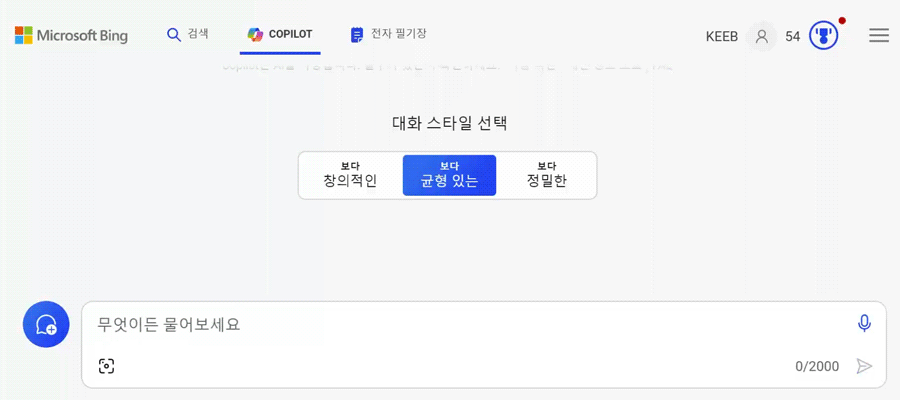Image resolution: width=900 pixels, height=400 pixels.
Task: Start a new topic with the chat icon
Action: 46,324
